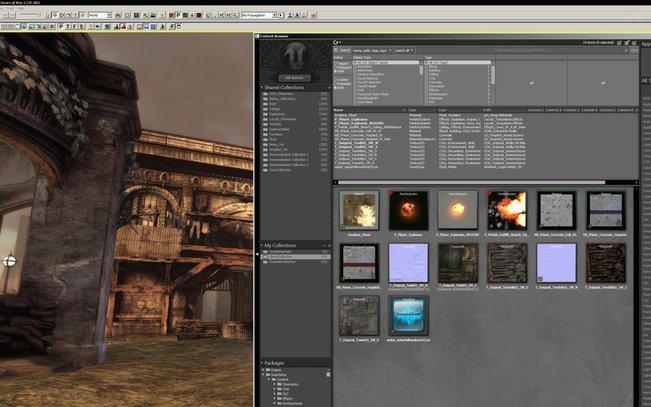
Task: Switch viewport to Perspective with P button
Action: pyautogui.click(x=61, y=27)
